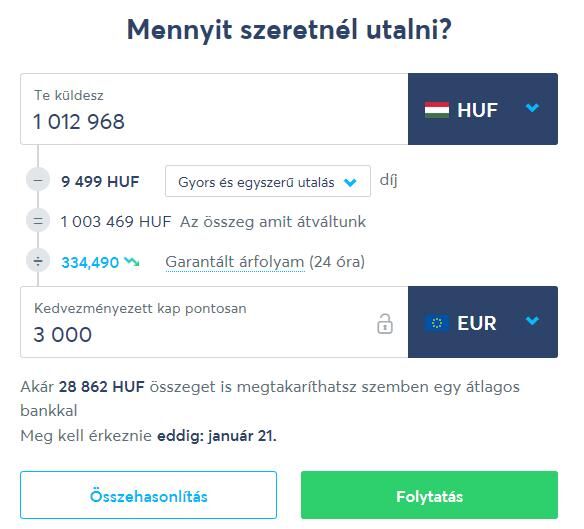
Task: Toggle the padlock on recipient amount
Action: coord(385,323)
